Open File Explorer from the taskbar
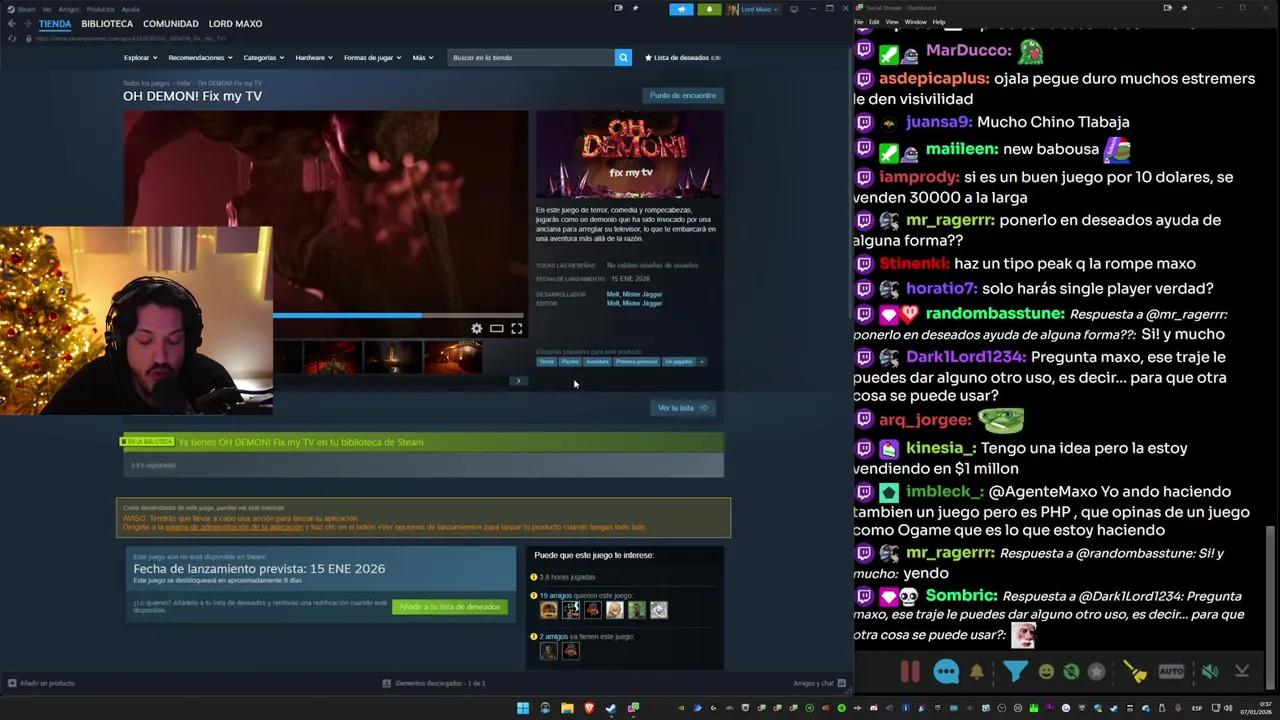Image resolution: width=1280 pixels, height=720 pixels. 567,708
